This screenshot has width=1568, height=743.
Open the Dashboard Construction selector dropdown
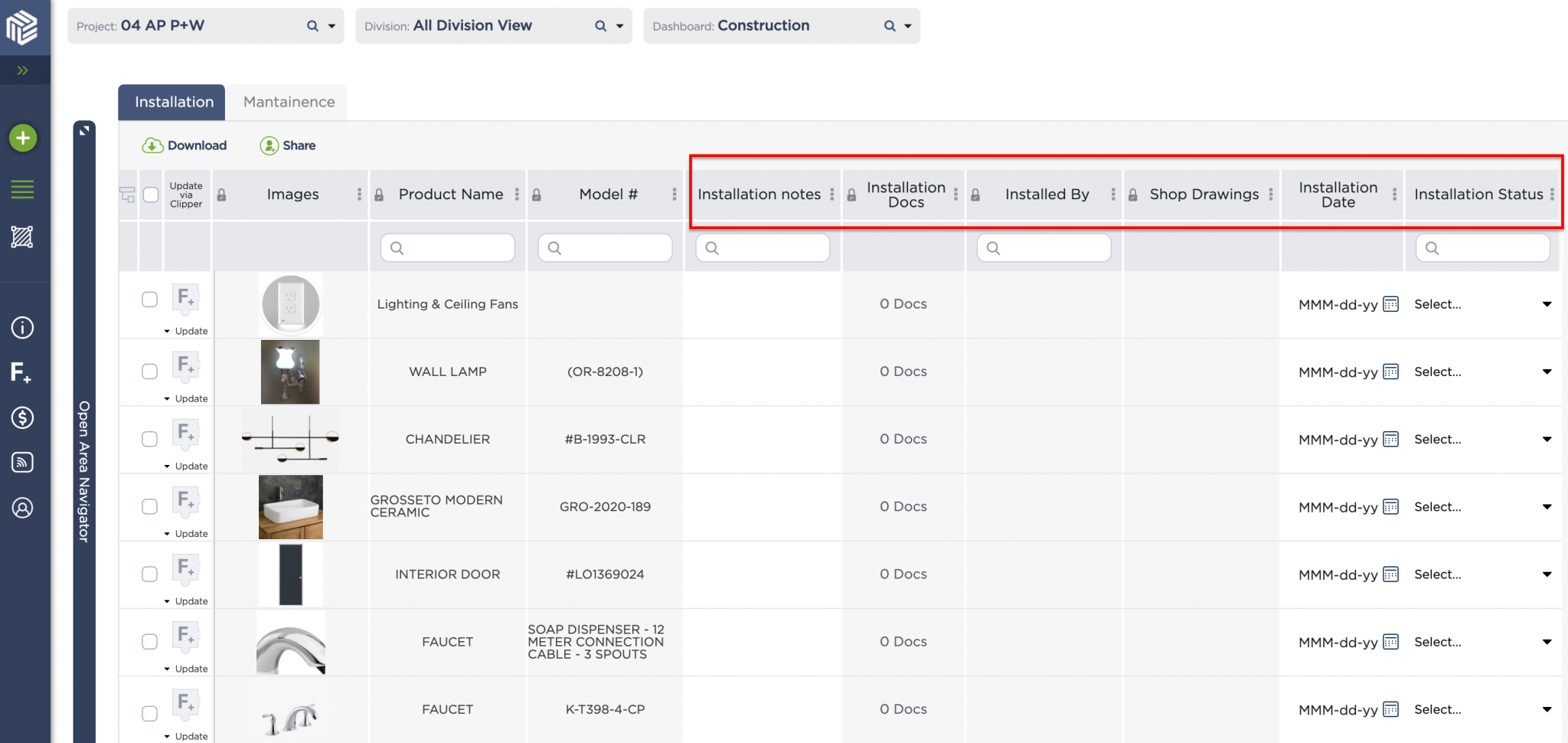tap(907, 26)
